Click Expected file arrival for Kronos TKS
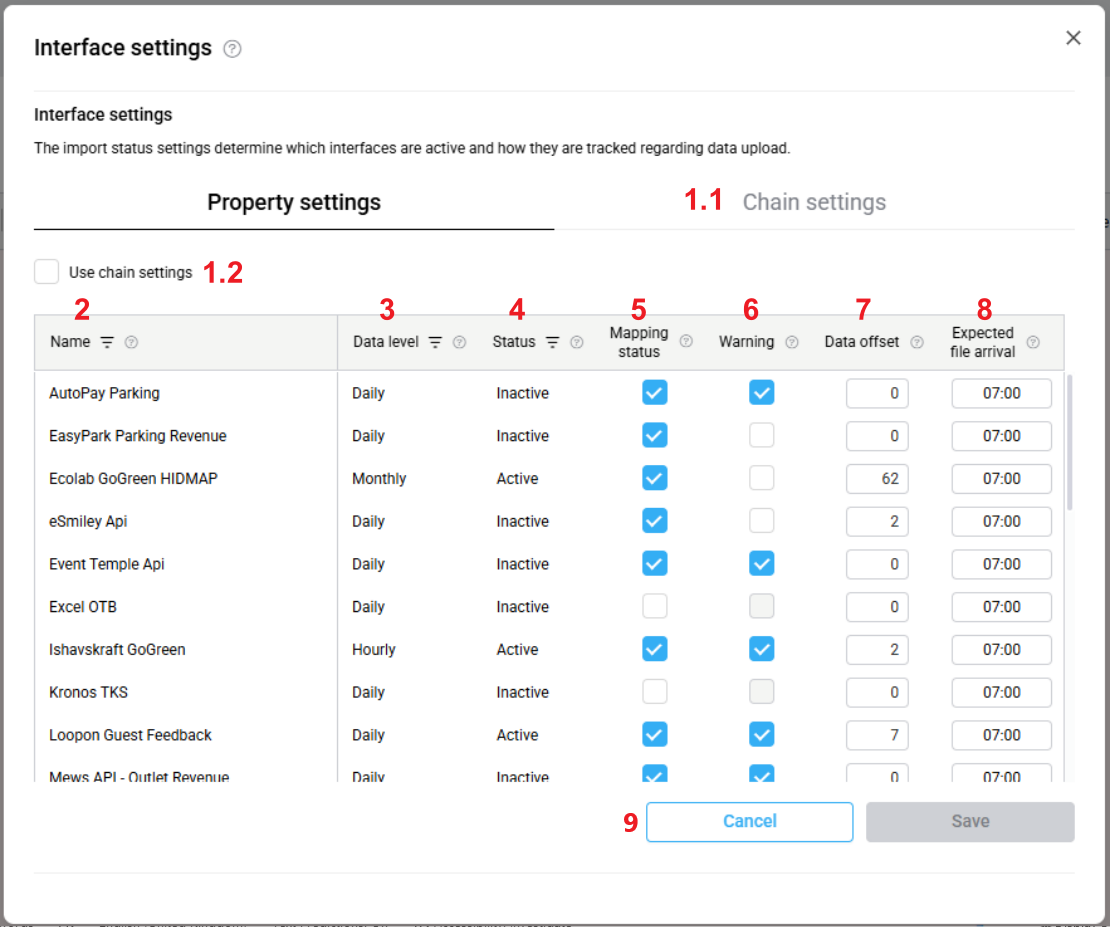 pos(1002,692)
